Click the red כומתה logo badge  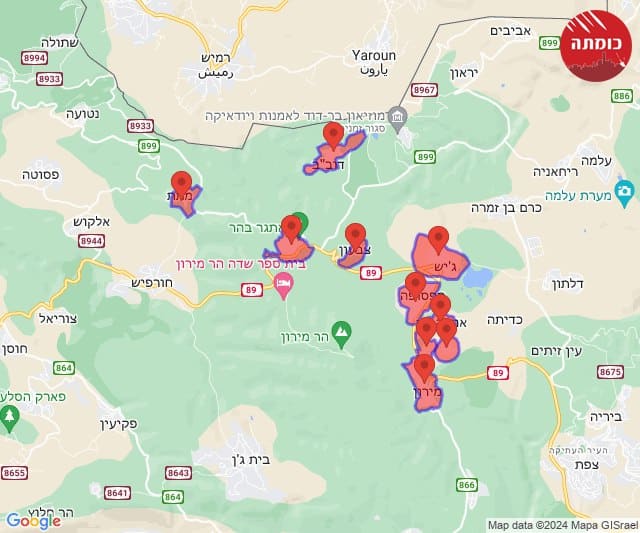click(596, 46)
